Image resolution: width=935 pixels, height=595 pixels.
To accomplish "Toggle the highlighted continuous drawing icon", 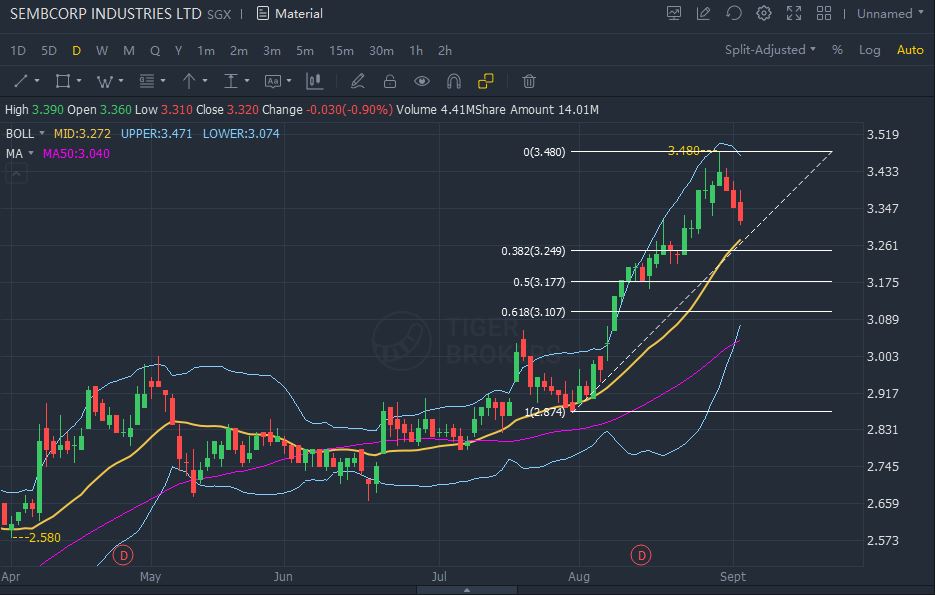I will (x=486, y=80).
